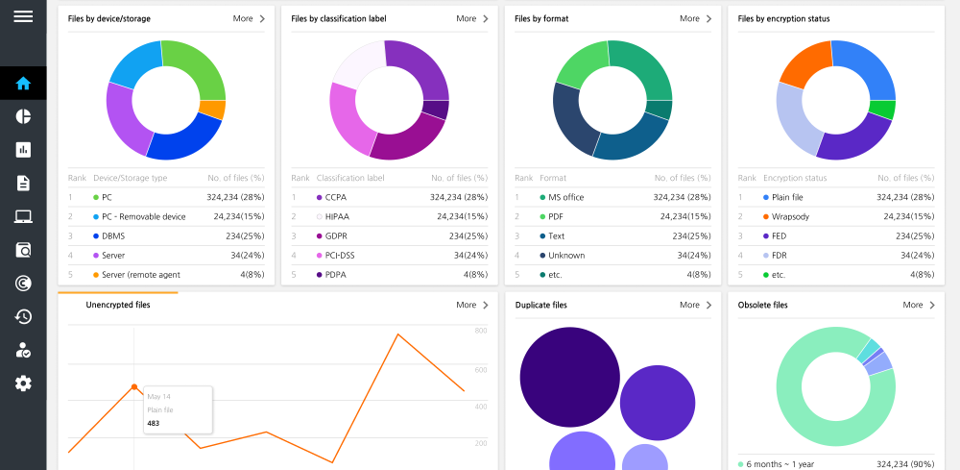Click the May 14 data point on line chart
Viewport: 960px width, 470px height.
click(x=134, y=387)
